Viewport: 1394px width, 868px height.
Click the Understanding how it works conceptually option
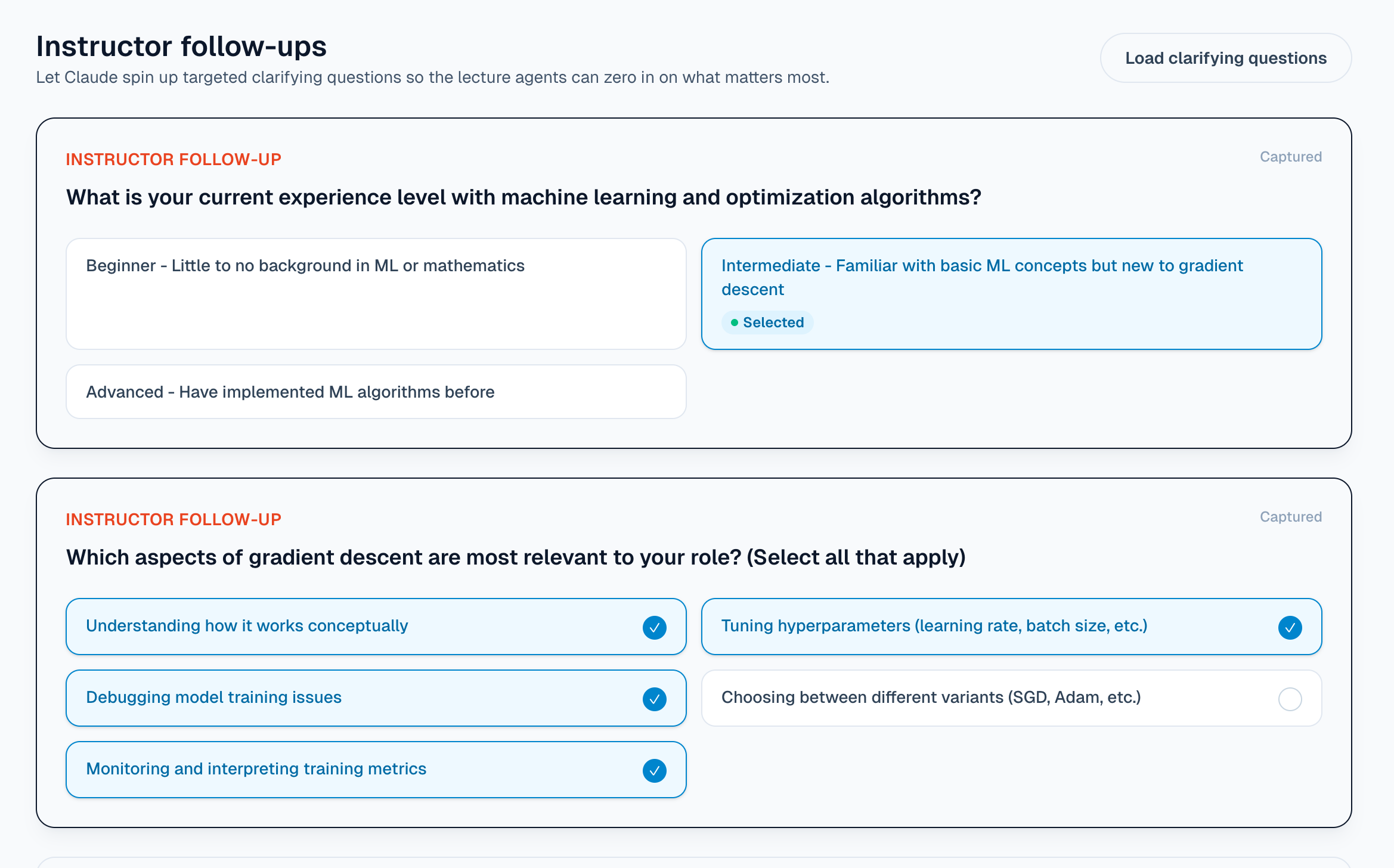pos(247,626)
